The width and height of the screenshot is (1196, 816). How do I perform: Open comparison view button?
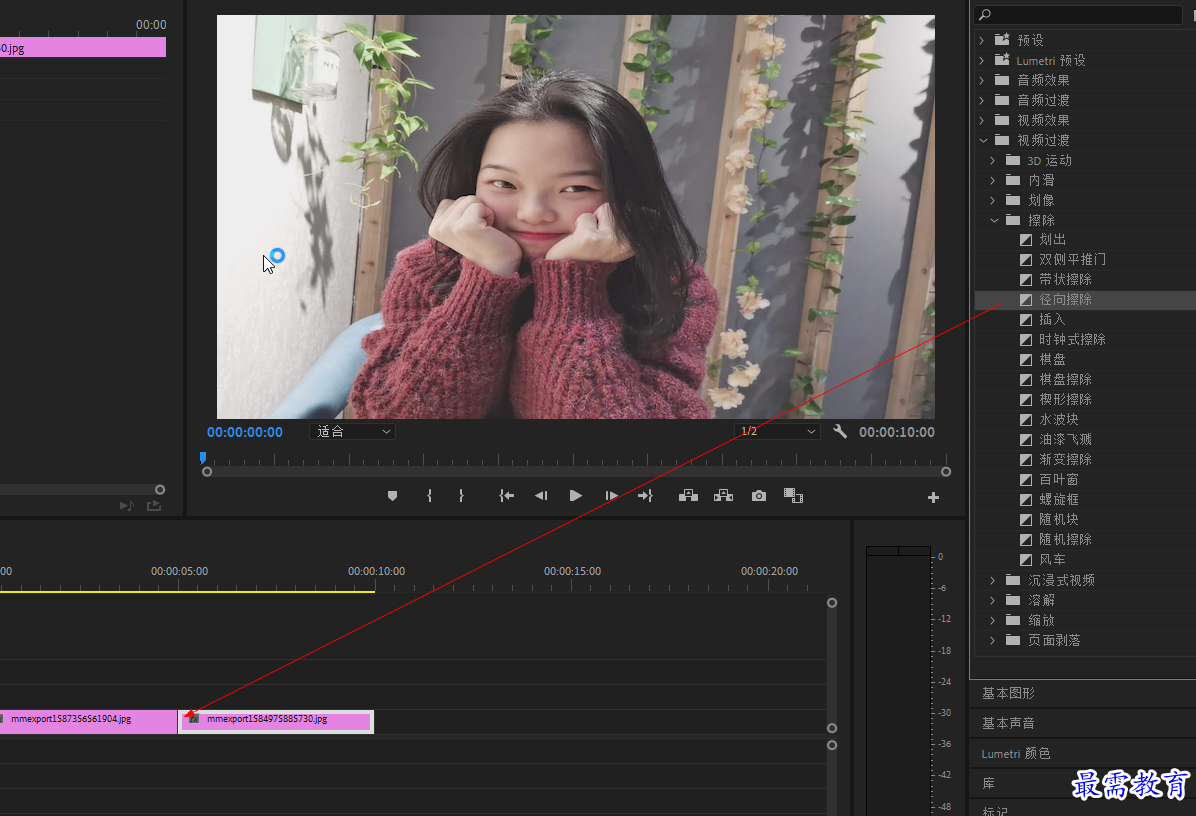[x=793, y=496]
